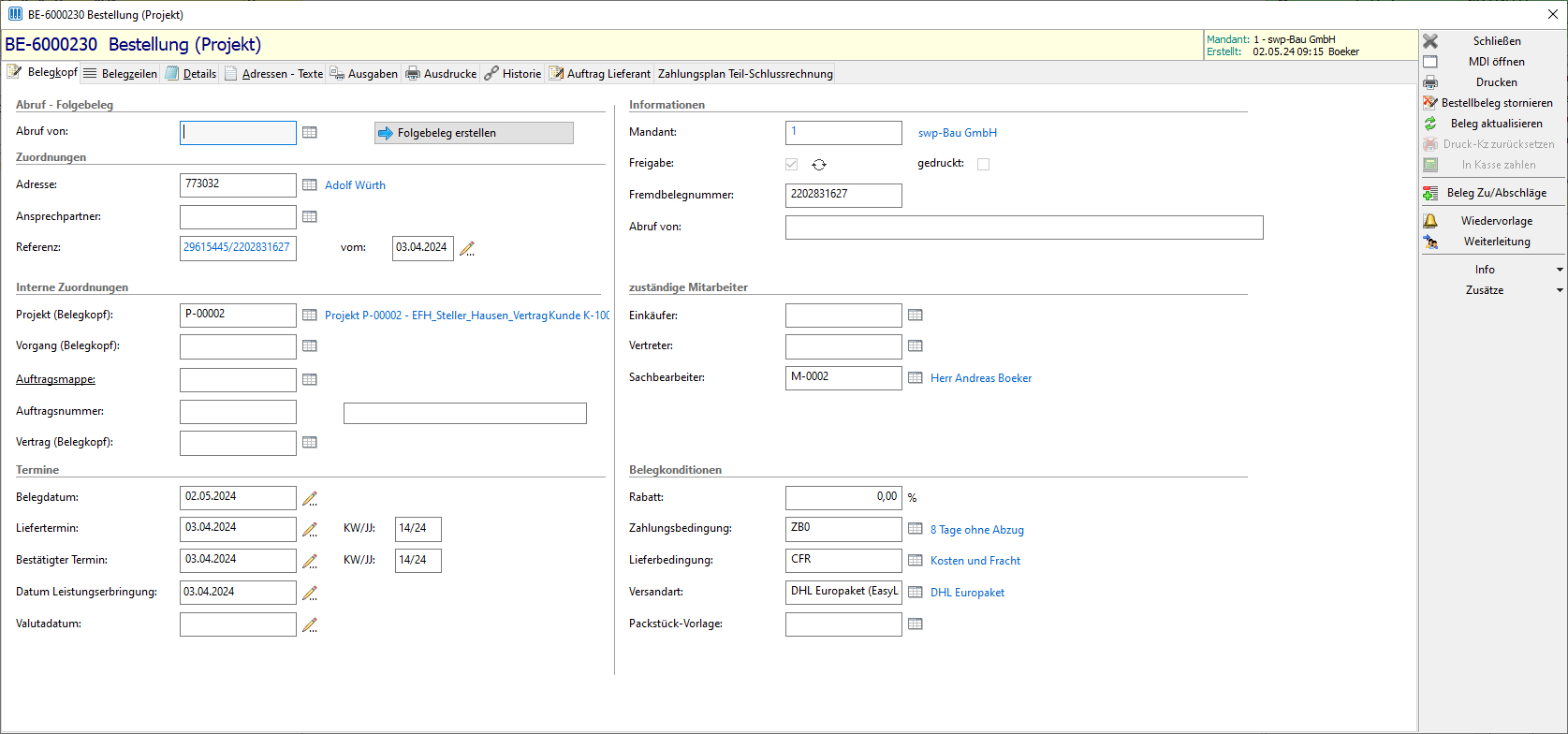This screenshot has height=734, width=1568.
Task: Open address lookup beside Adresse 773032
Action: (x=310, y=185)
